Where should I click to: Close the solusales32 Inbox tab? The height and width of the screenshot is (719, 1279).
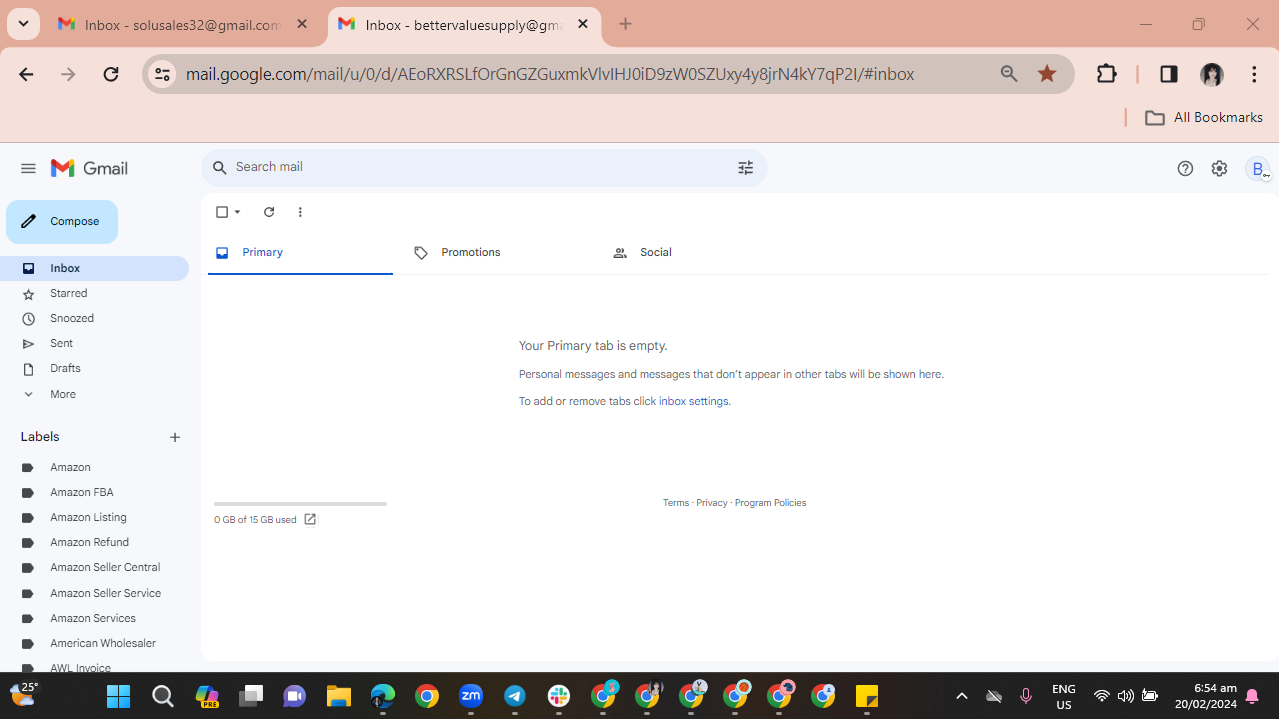point(302,24)
